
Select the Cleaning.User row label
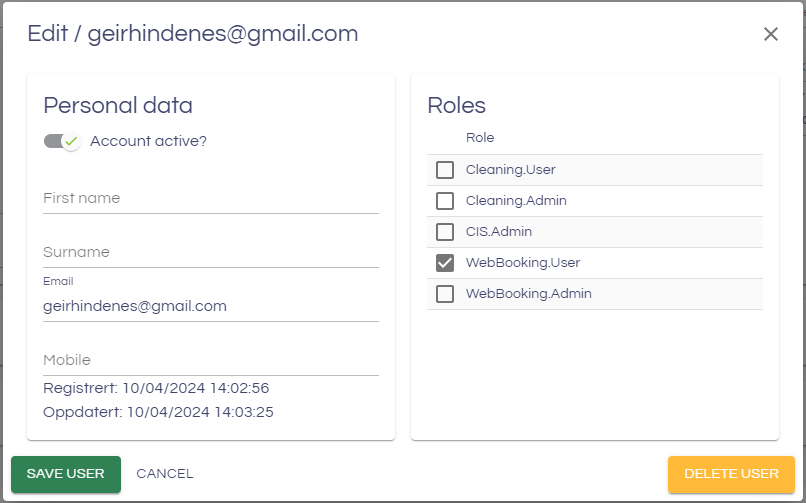[510, 170]
